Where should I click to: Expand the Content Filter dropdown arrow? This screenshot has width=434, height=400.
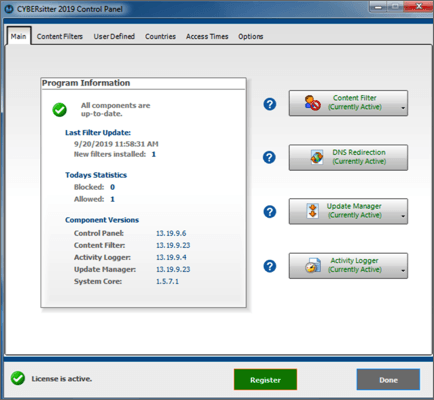pyautogui.click(x=403, y=108)
